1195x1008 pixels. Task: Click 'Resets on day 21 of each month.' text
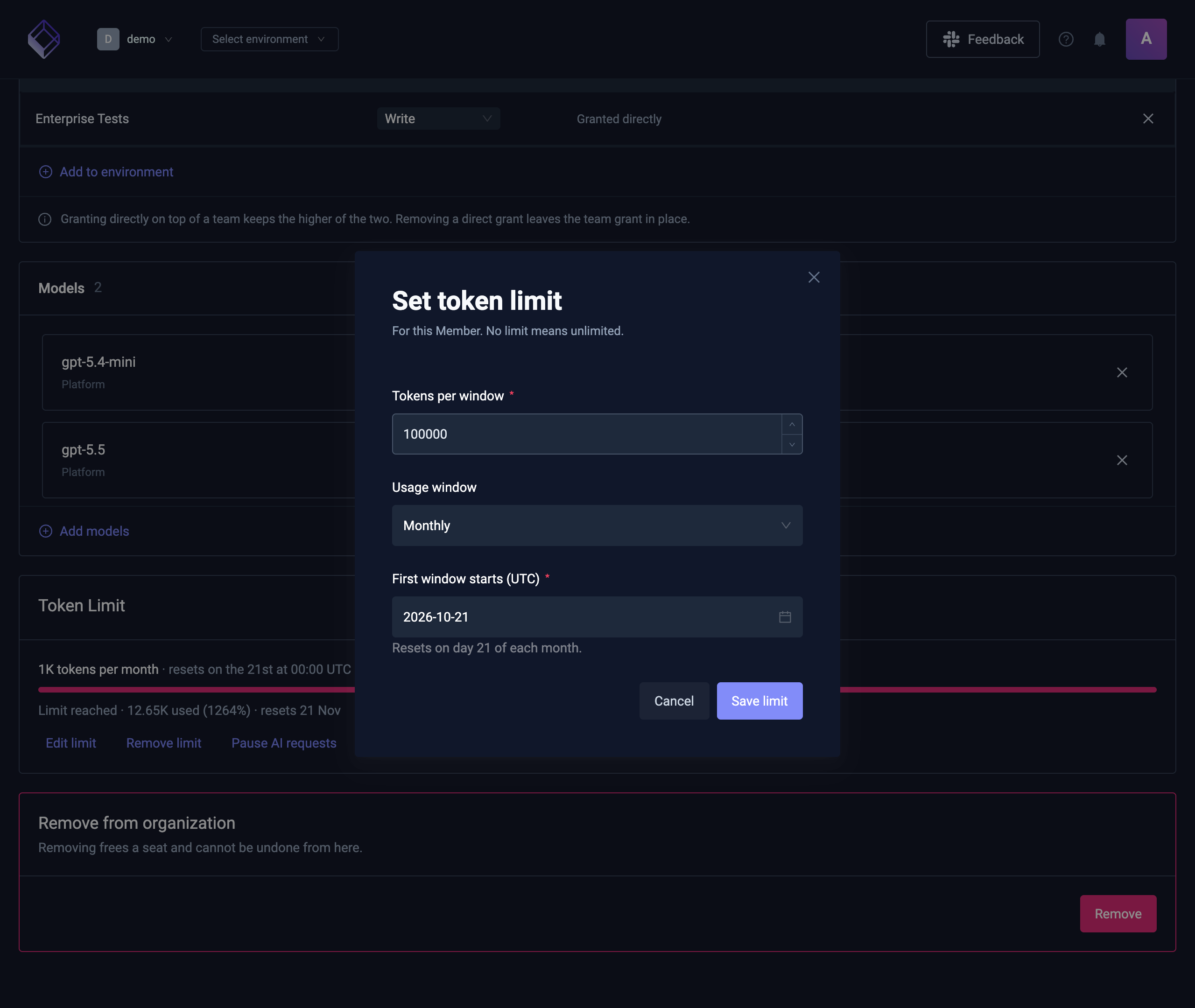[x=487, y=648]
